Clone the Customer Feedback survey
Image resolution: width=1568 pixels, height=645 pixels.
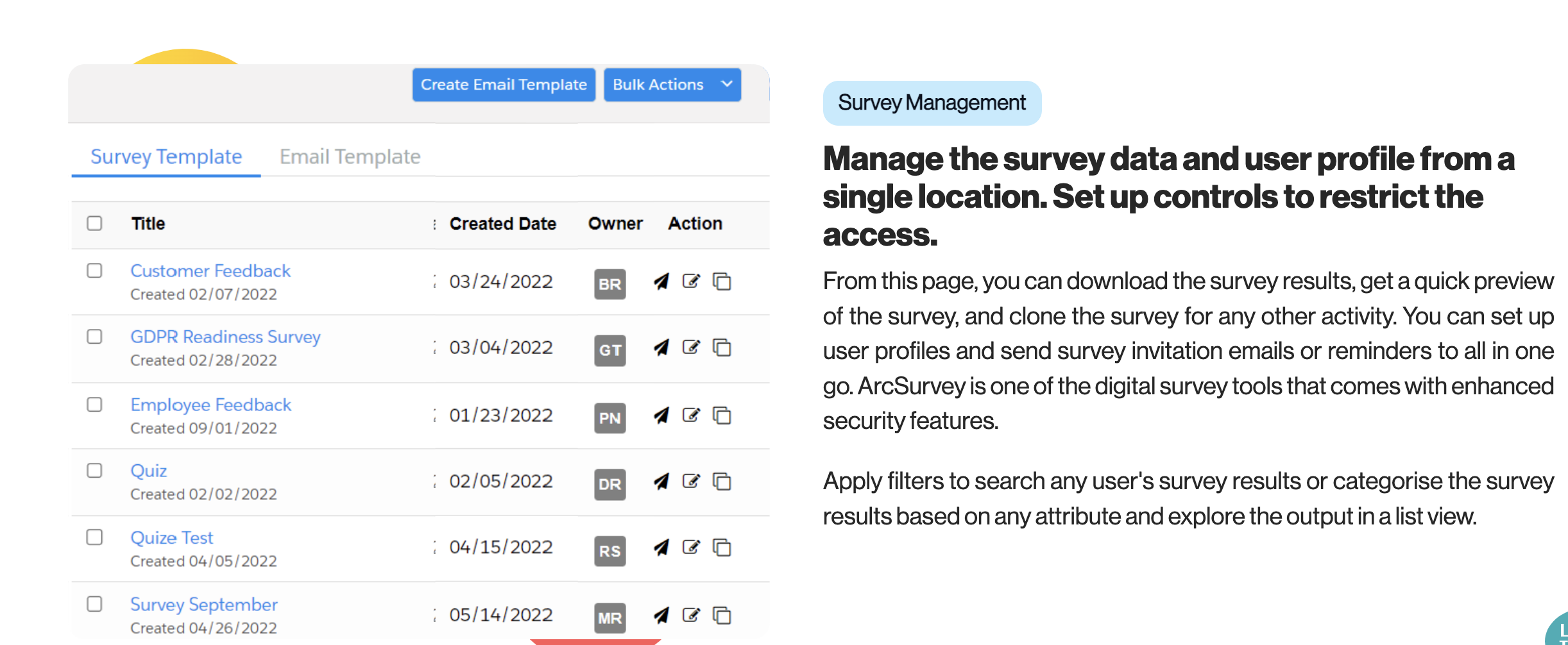pos(722,281)
